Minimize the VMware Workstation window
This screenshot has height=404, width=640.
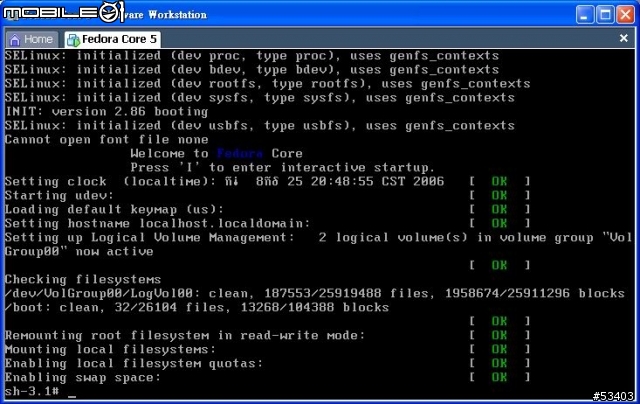(584, 15)
